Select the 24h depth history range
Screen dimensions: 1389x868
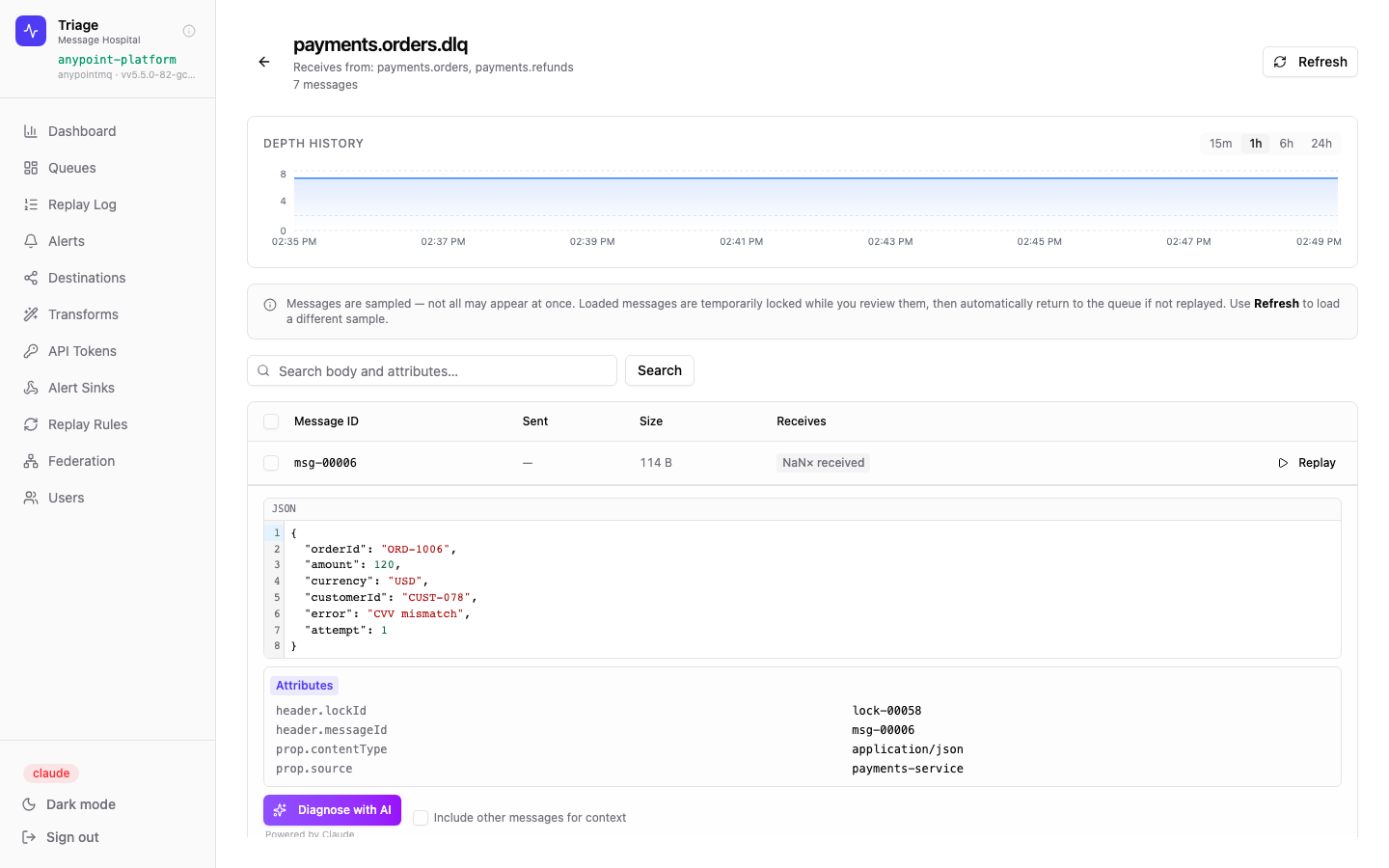(x=1321, y=144)
